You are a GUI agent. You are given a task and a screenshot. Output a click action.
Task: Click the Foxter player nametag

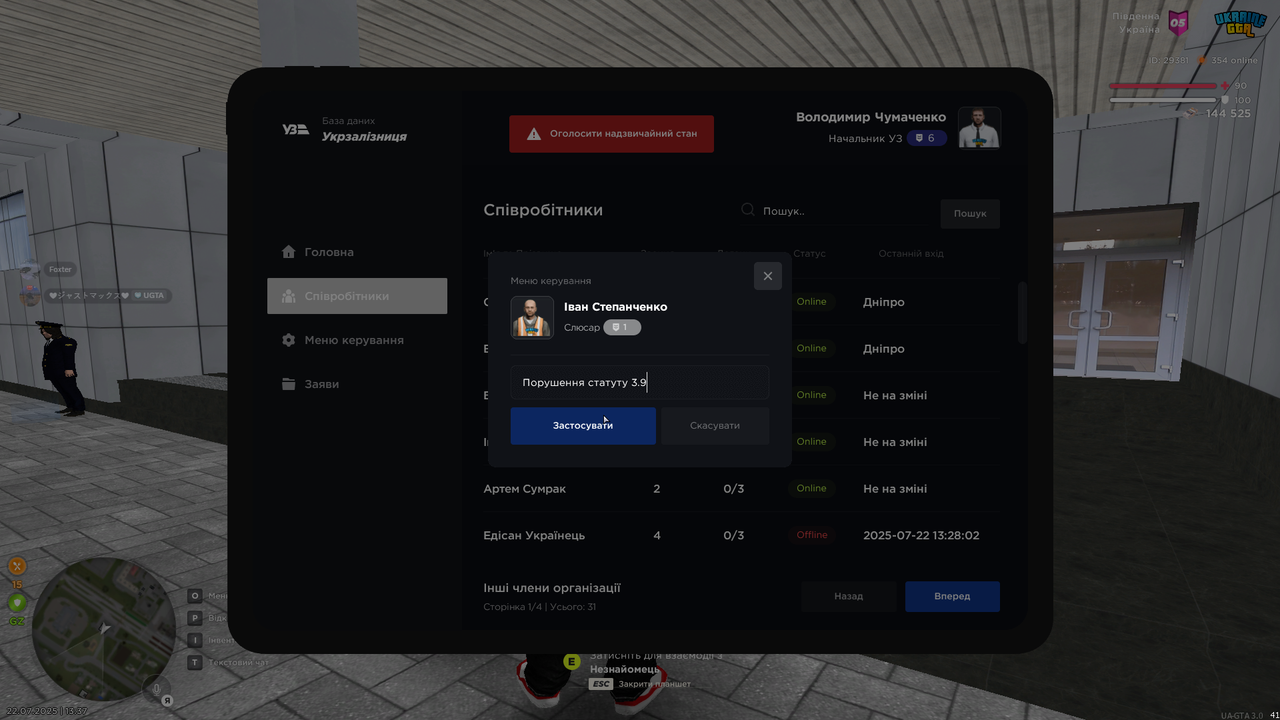click(60, 269)
